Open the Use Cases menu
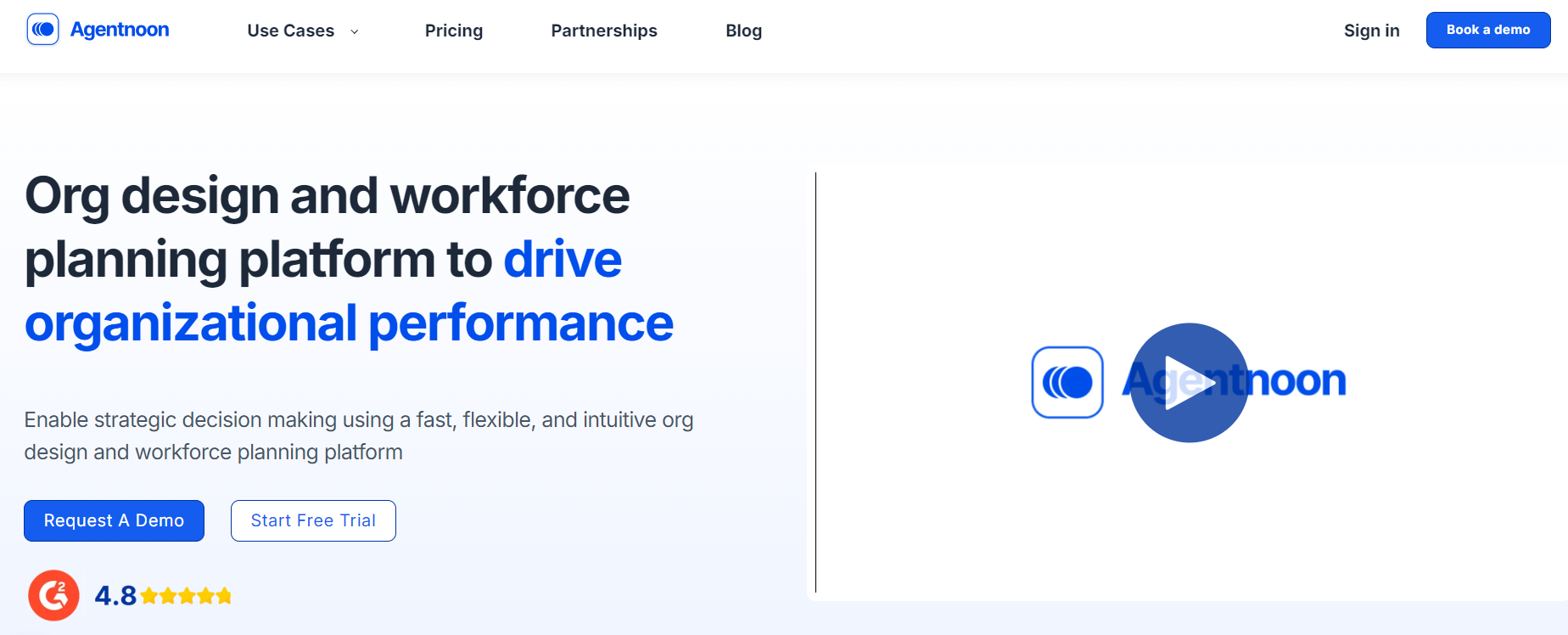The width and height of the screenshot is (1568, 635). [x=291, y=31]
